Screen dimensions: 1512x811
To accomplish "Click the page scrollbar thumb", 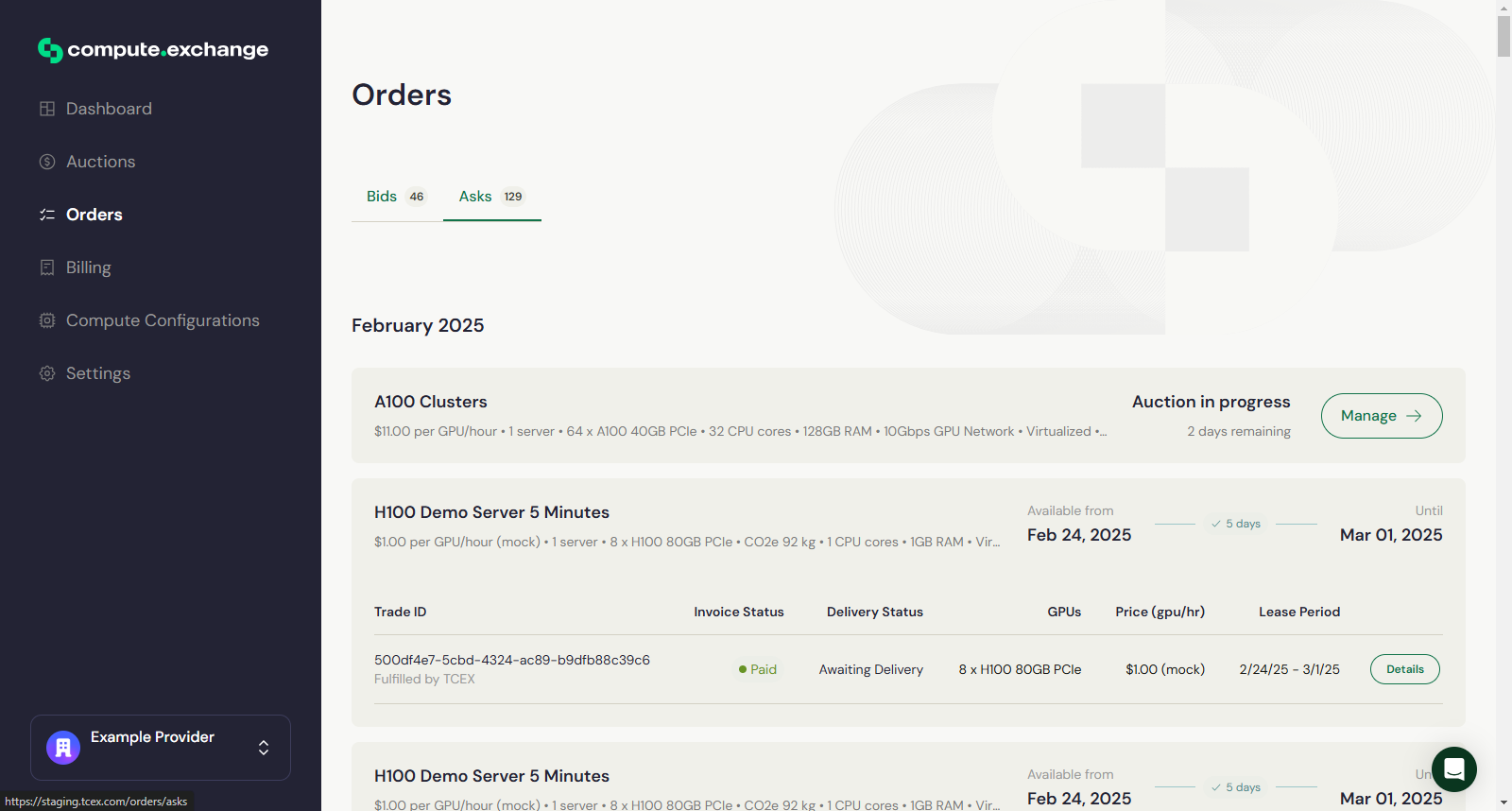I will (x=1503, y=36).
